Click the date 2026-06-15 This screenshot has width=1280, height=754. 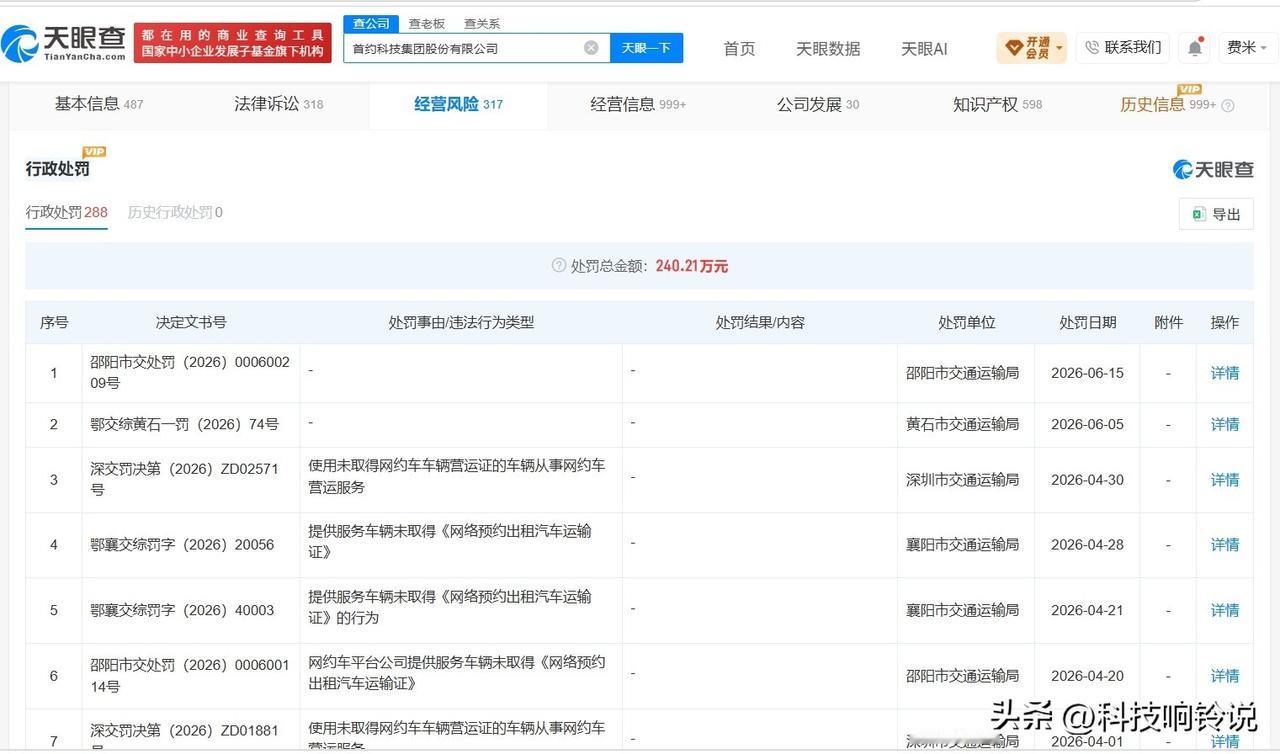point(1088,373)
